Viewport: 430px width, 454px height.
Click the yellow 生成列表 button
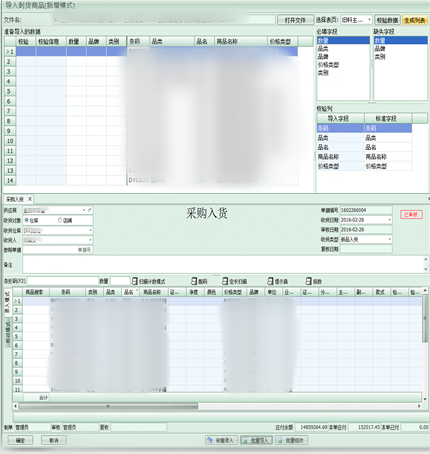415,20
